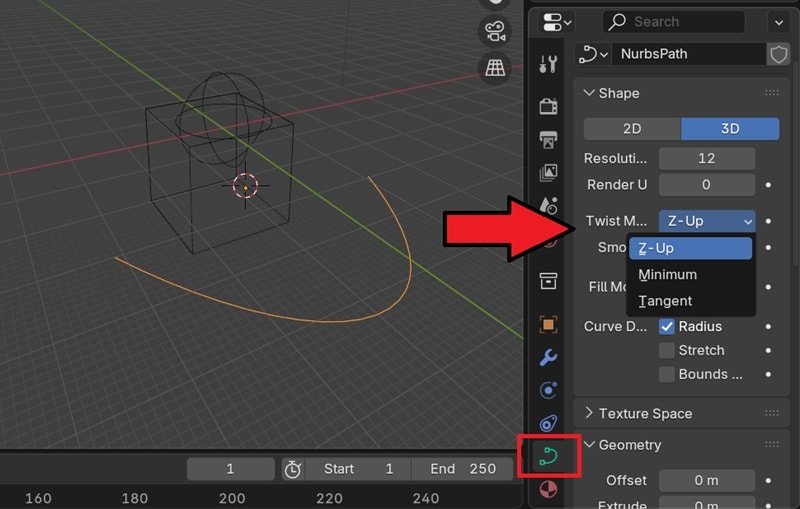Click the Texture Space panel drag grip
Image resolution: width=800 pixels, height=509 pixels.
point(771,413)
